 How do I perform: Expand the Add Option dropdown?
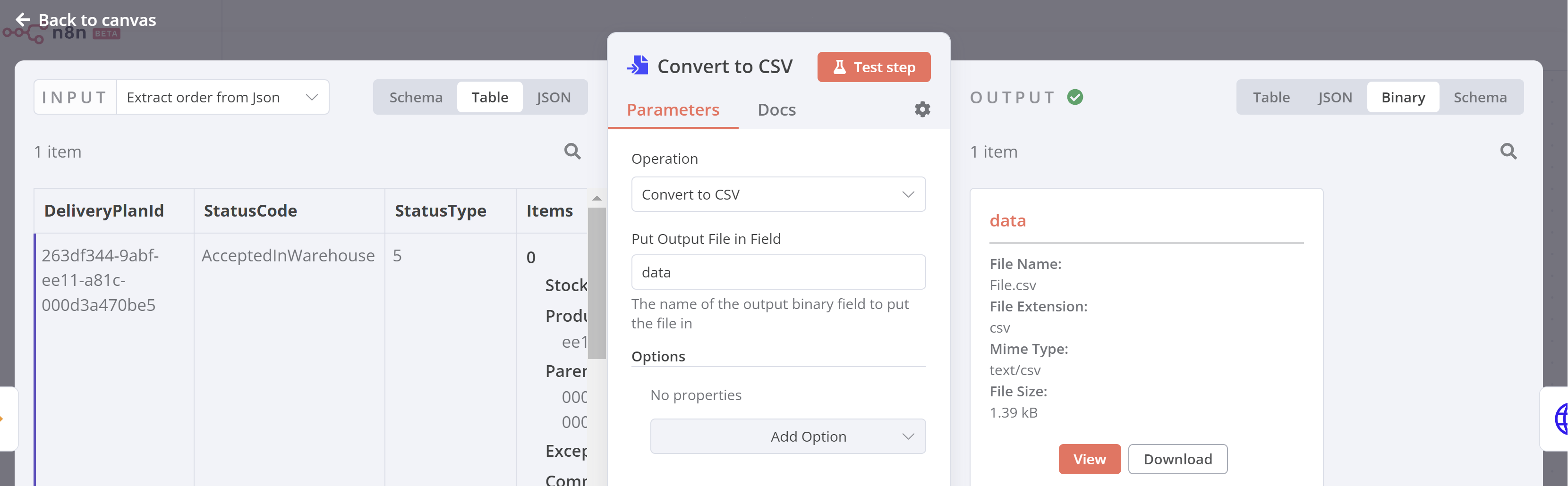click(788, 437)
